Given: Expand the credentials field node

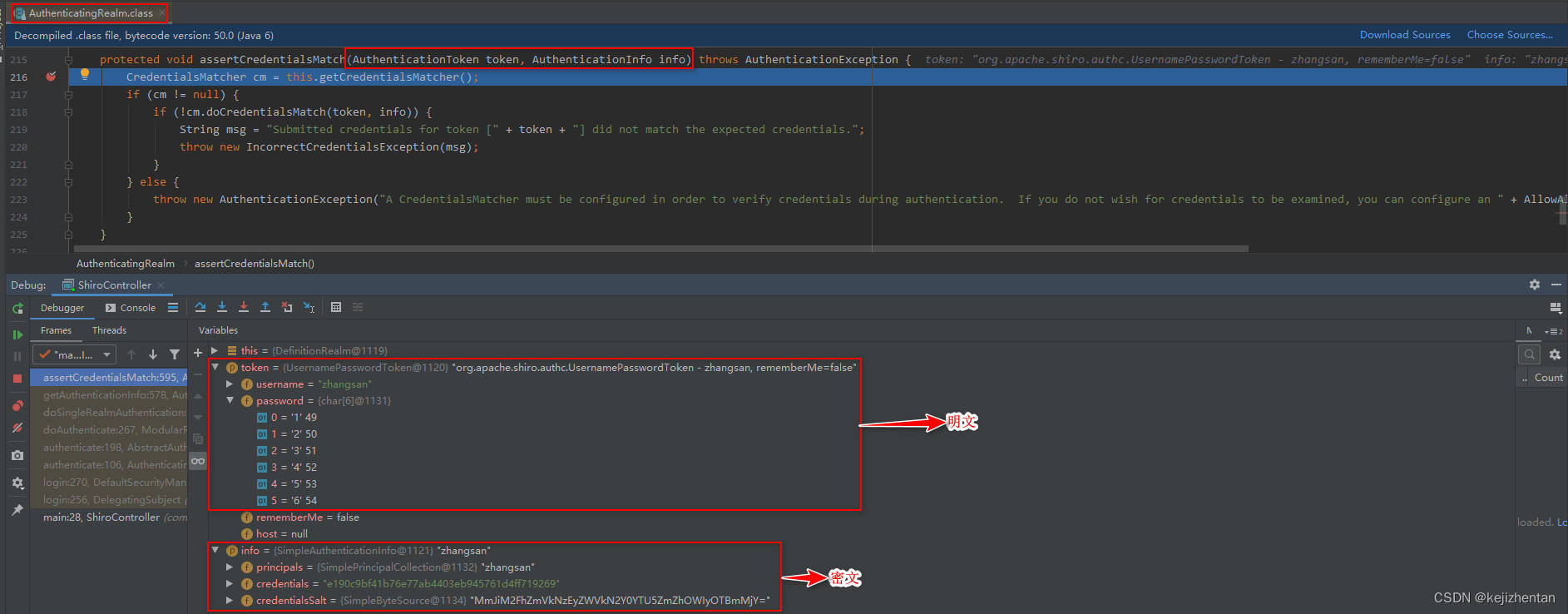Looking at the screenshot, I should (230, 584).
